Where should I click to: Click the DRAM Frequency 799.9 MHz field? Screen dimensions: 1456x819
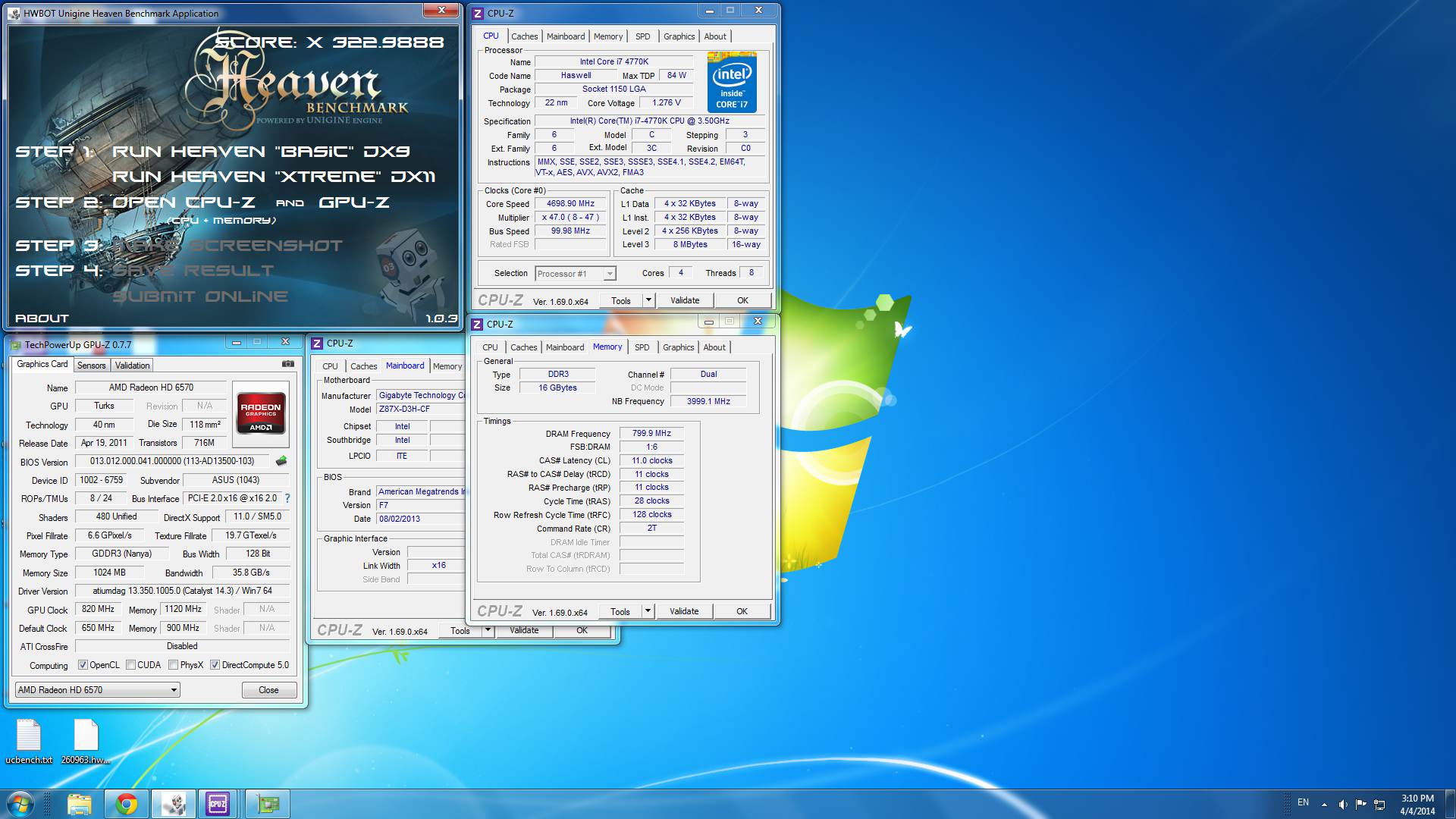point(651,434)
